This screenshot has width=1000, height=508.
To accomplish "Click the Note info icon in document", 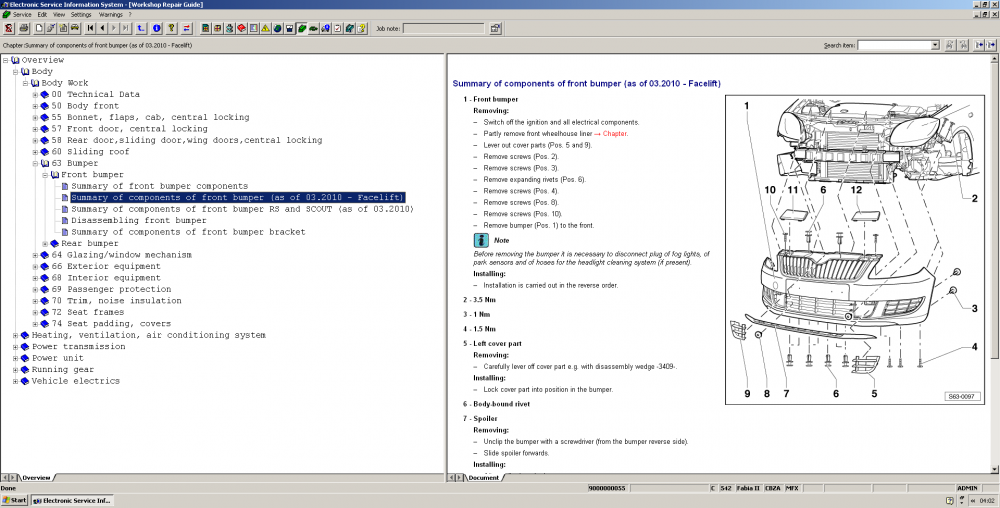I will point(481,240).
